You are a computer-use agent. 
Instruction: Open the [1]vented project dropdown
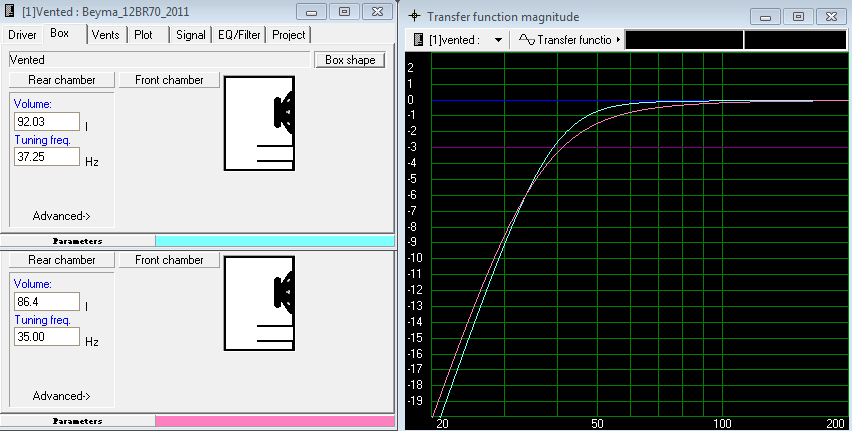click(x=497, y=40)
